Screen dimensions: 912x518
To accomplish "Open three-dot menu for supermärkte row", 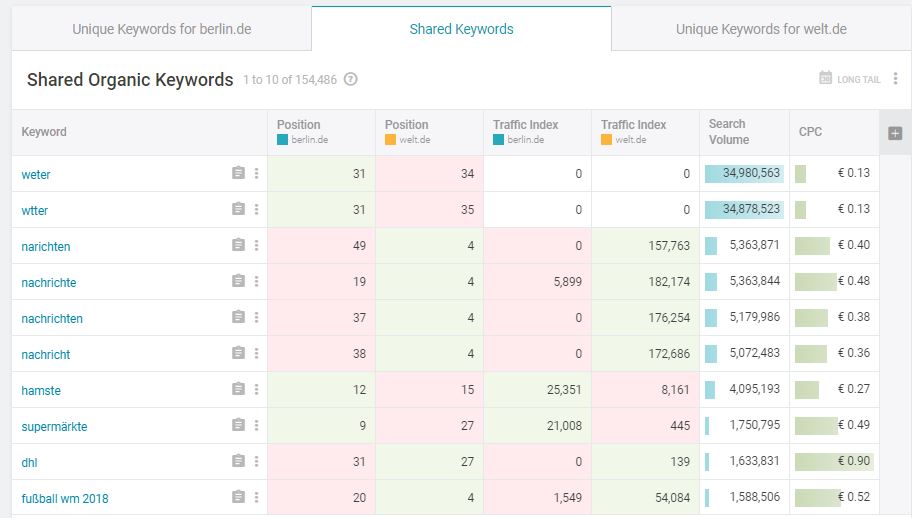I will pos(256,425).
